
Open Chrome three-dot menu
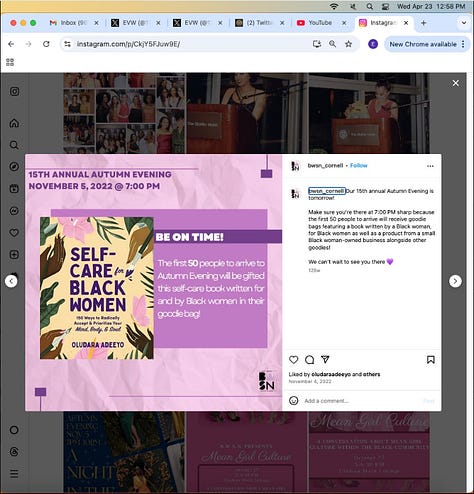click(463, 44)
